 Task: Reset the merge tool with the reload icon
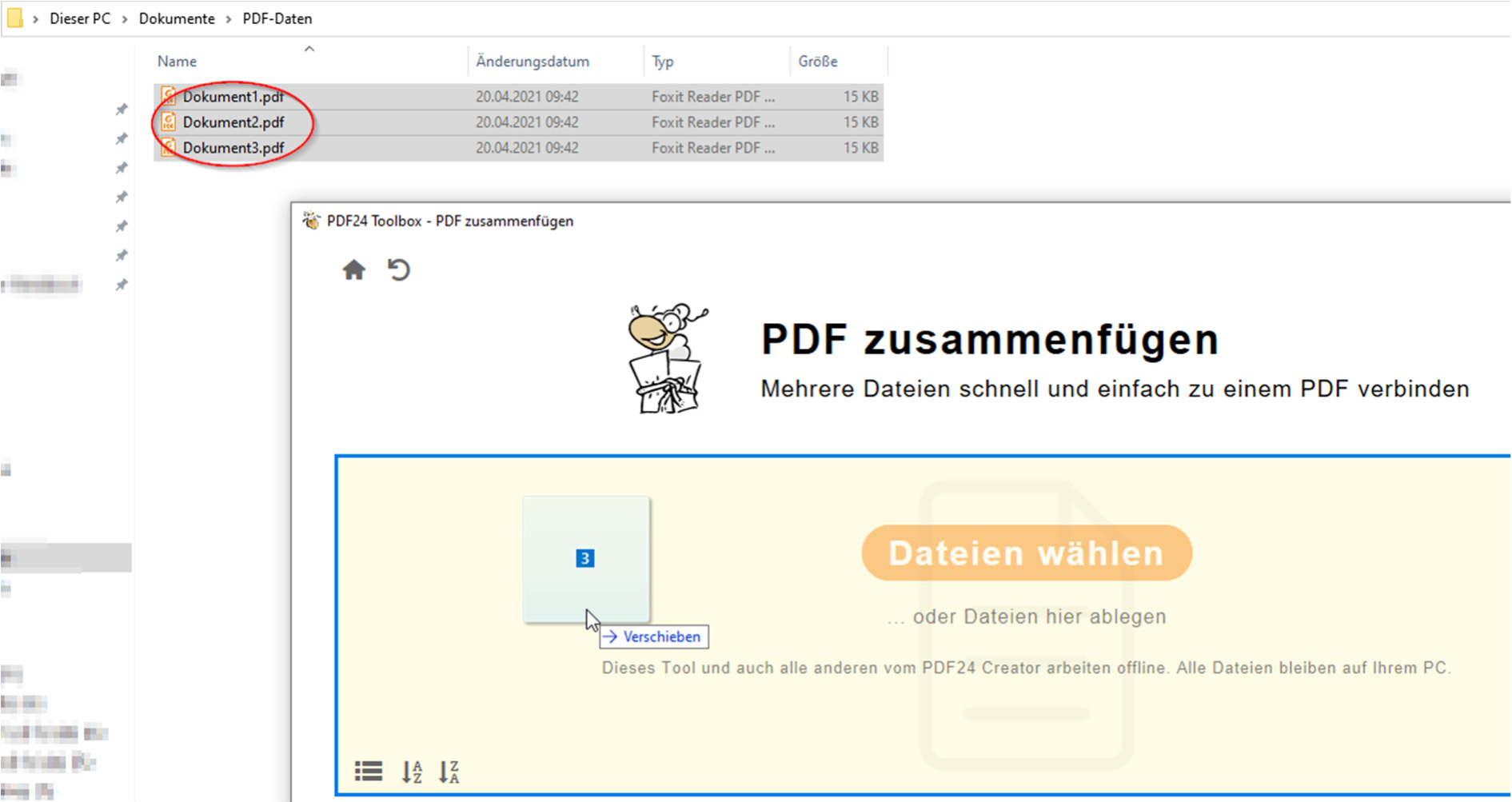point(399,270)
